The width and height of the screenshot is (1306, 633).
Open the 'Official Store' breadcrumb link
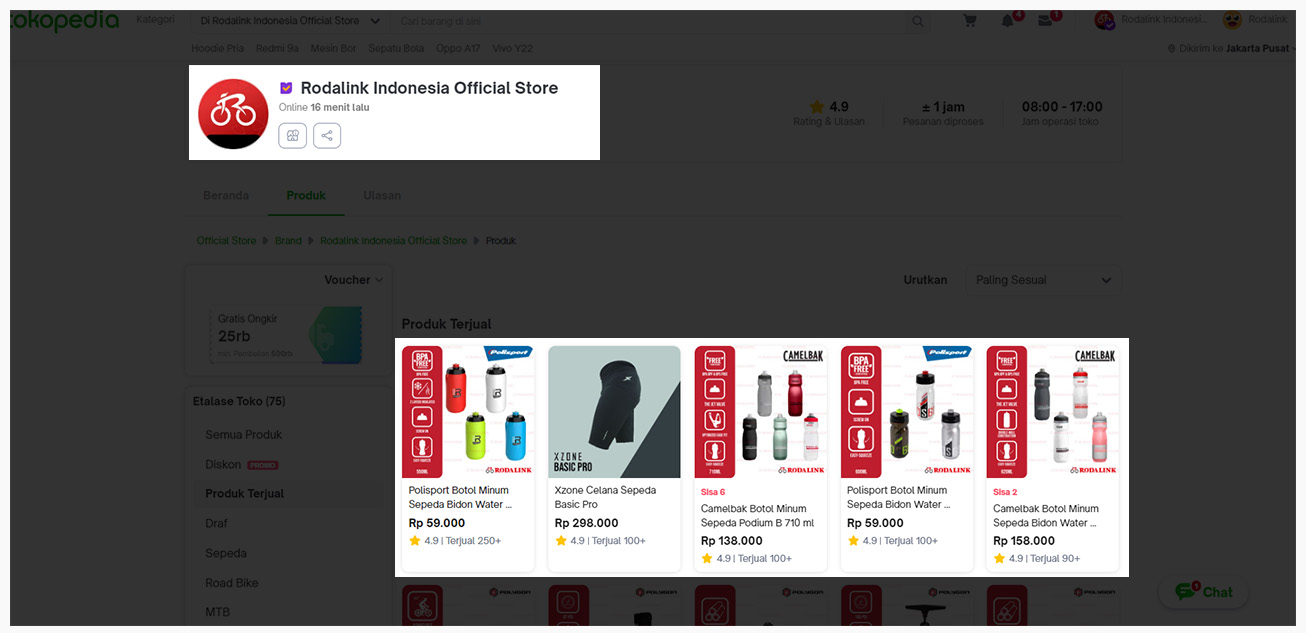[x=226, y=240]
